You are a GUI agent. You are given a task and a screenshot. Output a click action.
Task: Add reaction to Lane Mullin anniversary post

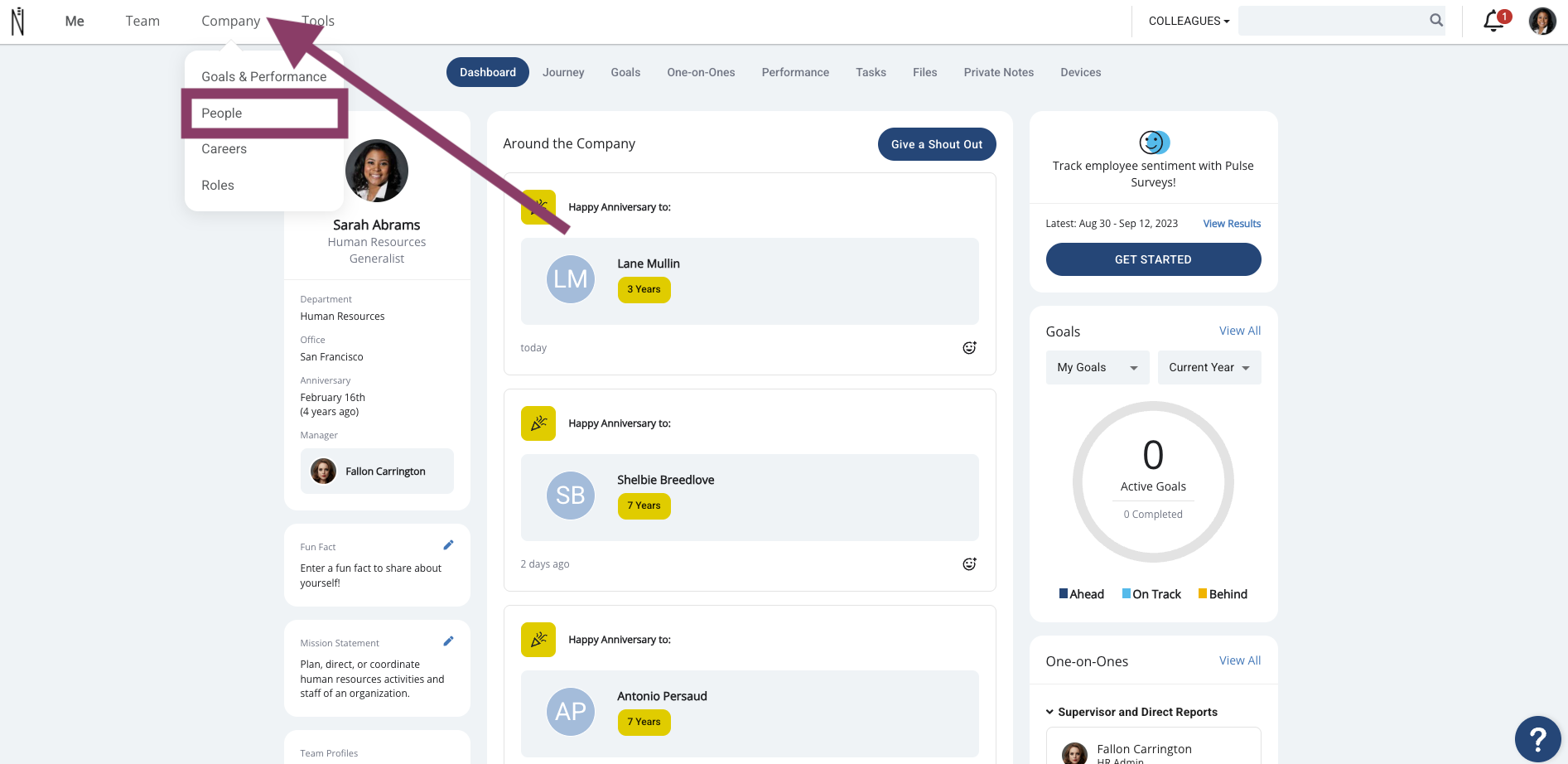(969, 348)
